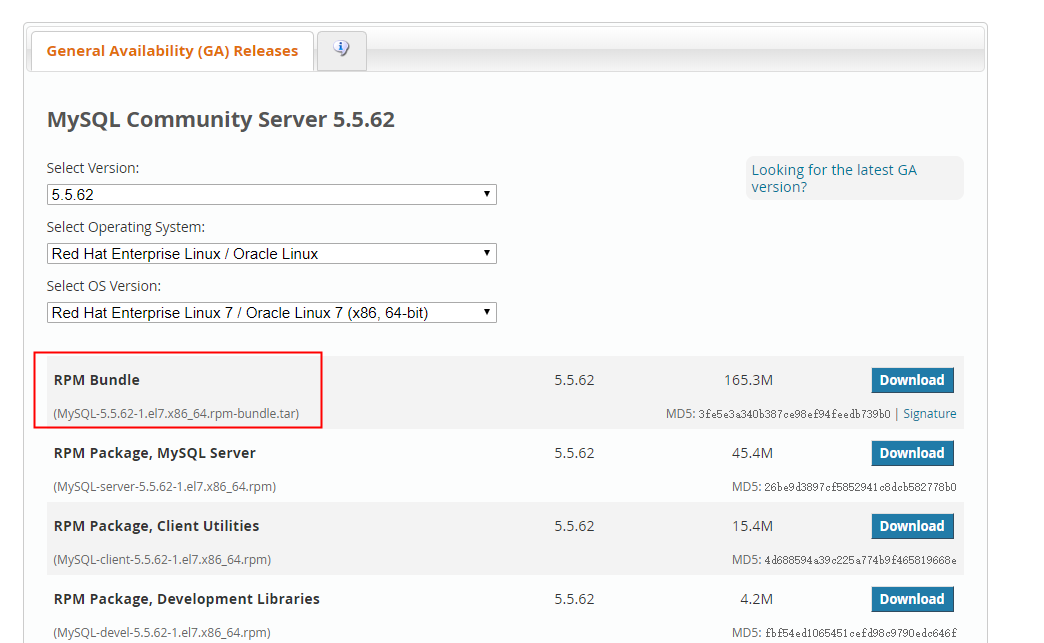Click the 5.5.62 version in RPM Bundle row

[x=574, y=380]
